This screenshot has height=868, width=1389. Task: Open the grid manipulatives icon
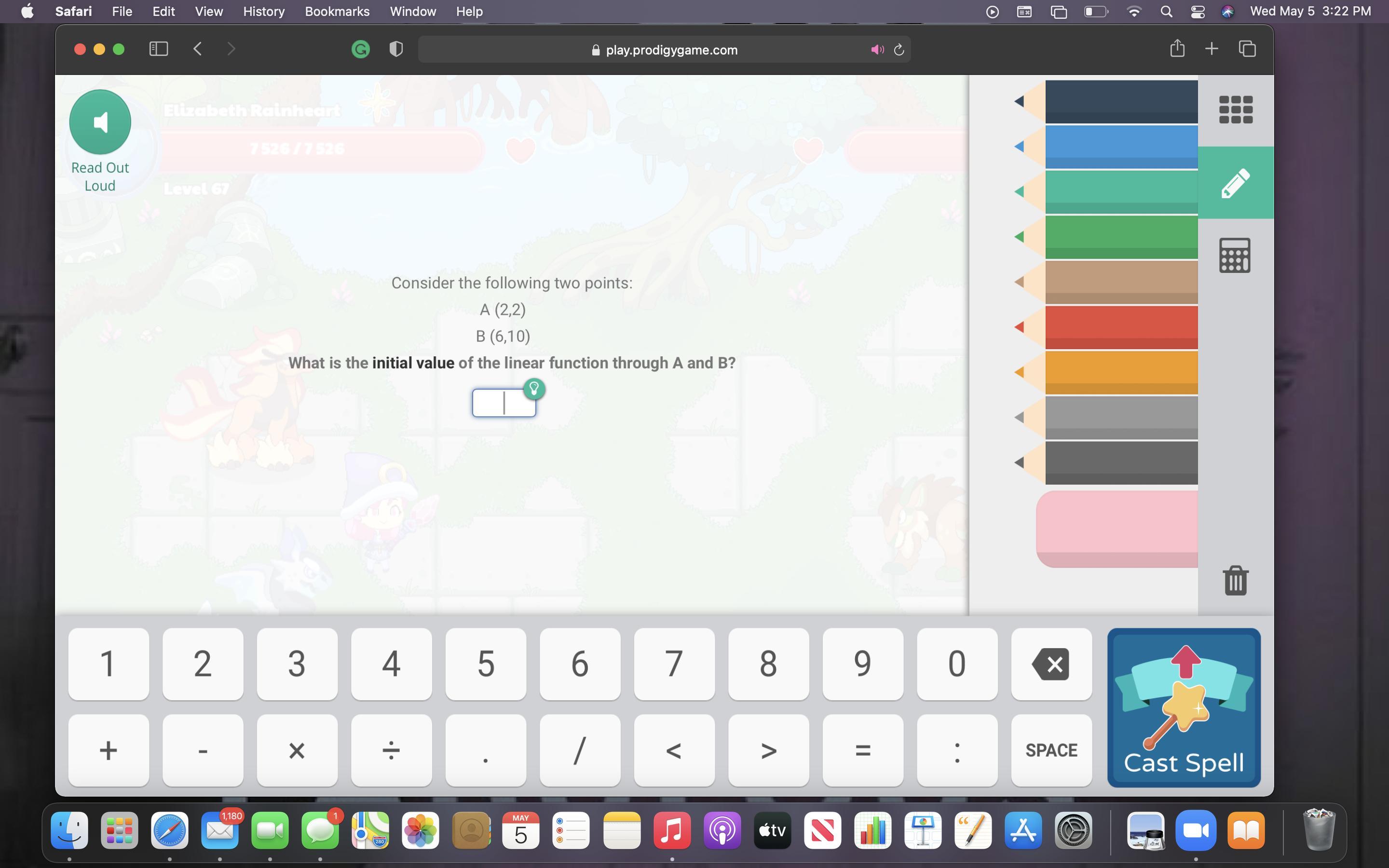(x=1235, y=109)
